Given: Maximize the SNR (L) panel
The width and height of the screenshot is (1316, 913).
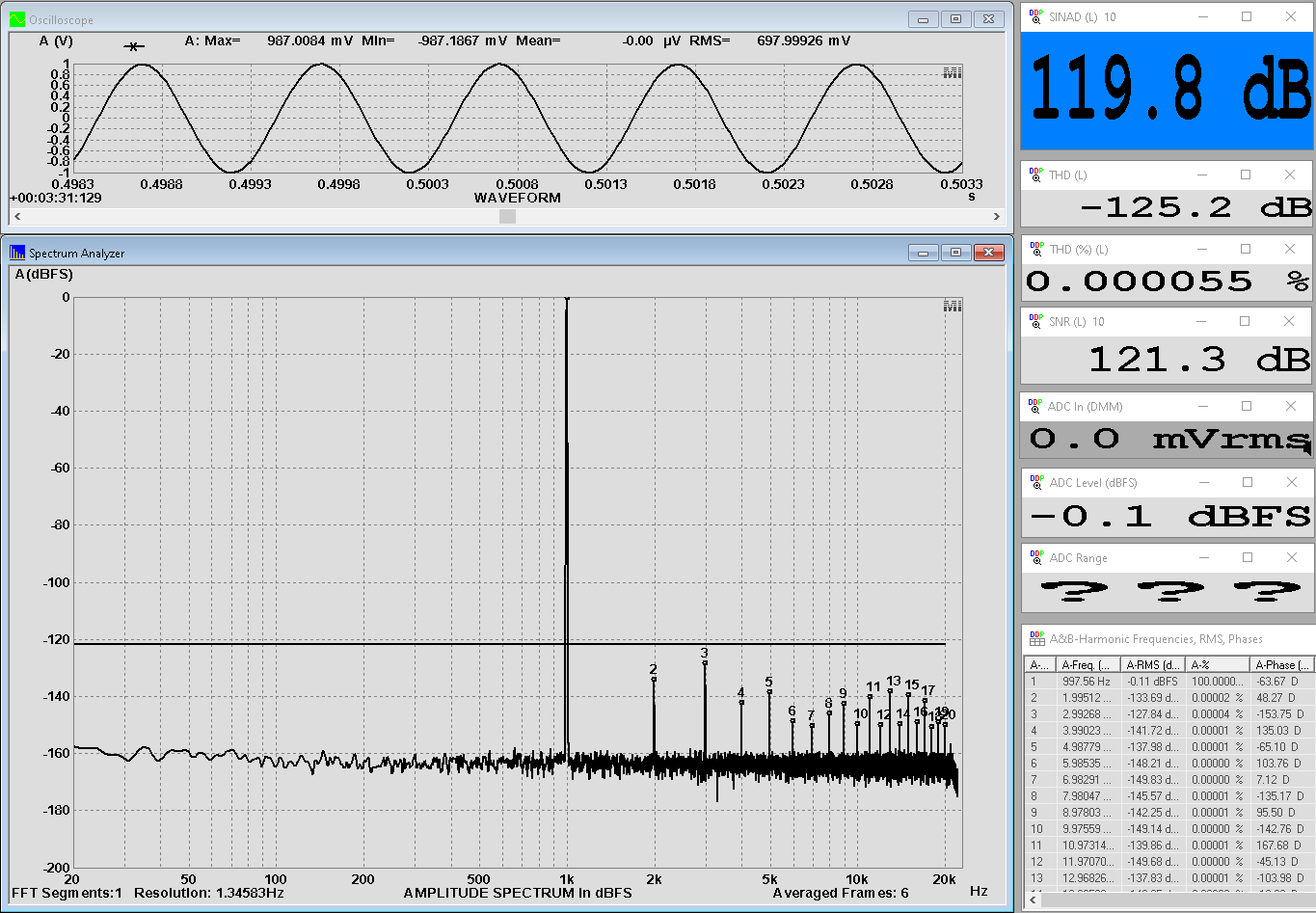Looking at the screenshot, I should pos(1245,321).
